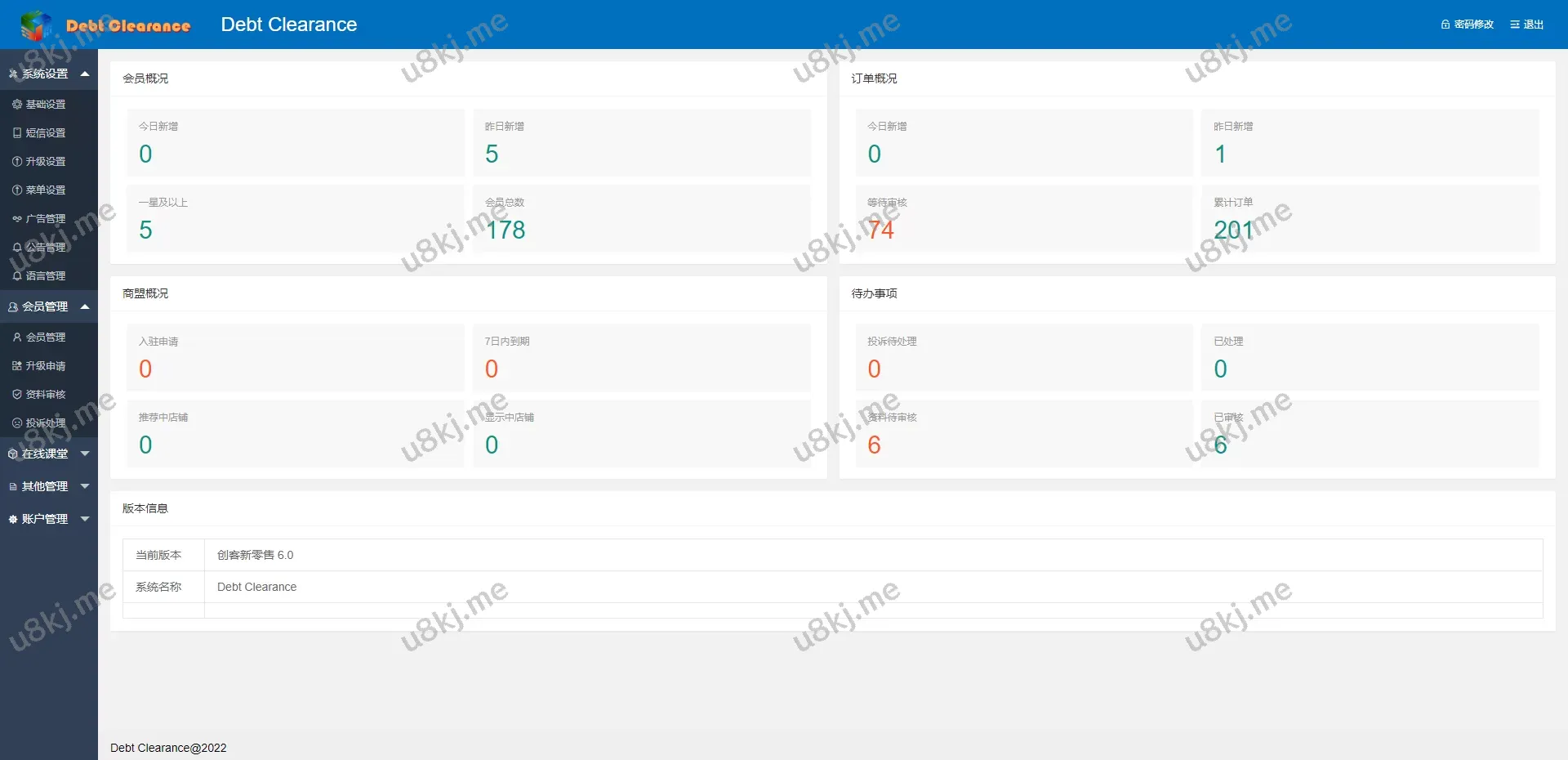Expand the 在线课堂 dropdown arrow
The height and width of the screenshot is (760, 1568).
click(85, 454)
